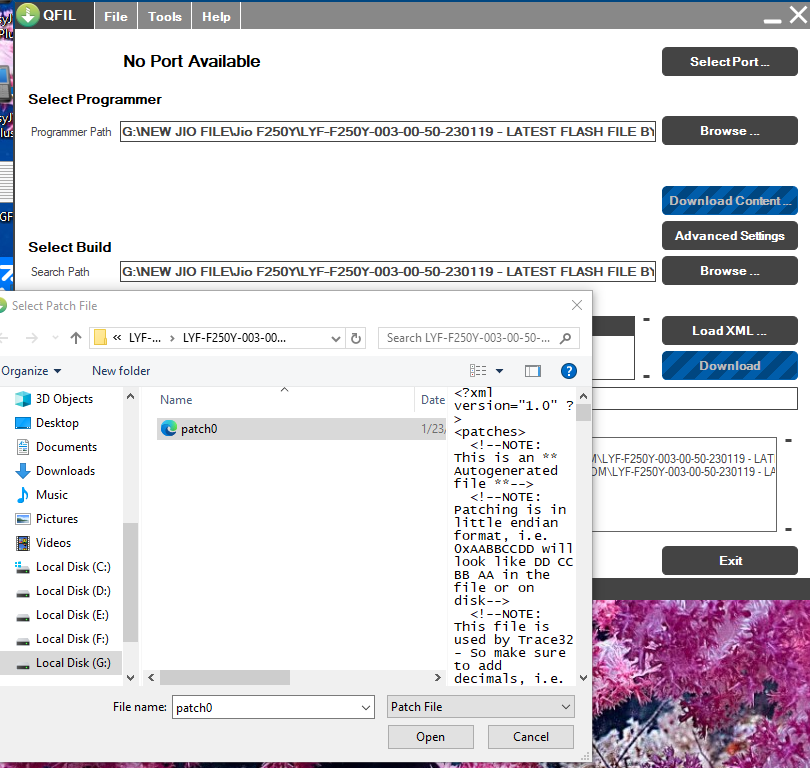Open the Help menu
The height and width of the screenshot is (768, 810).
[216, 16]
